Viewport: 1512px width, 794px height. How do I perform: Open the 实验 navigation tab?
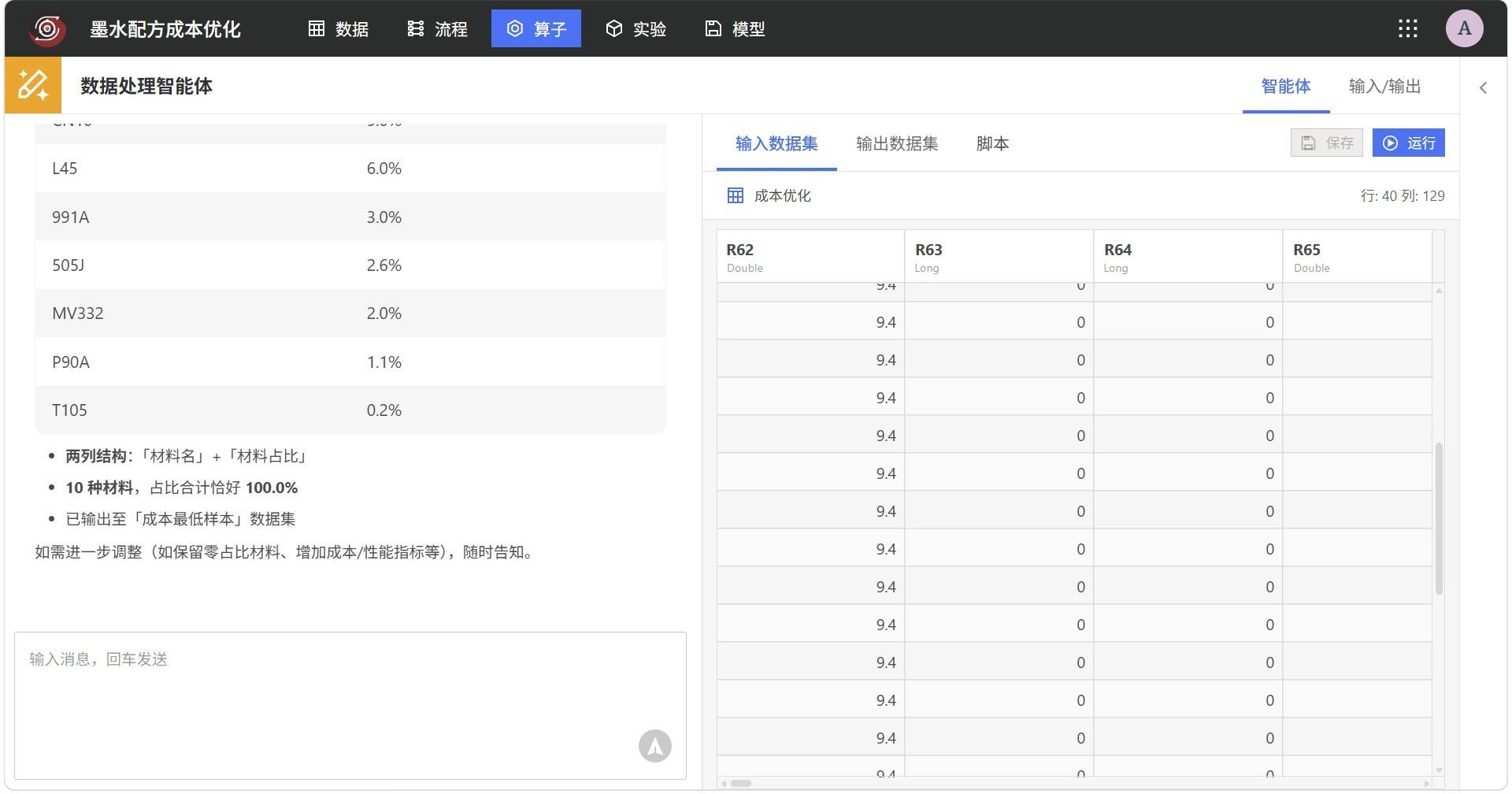[x=636, y=29]
